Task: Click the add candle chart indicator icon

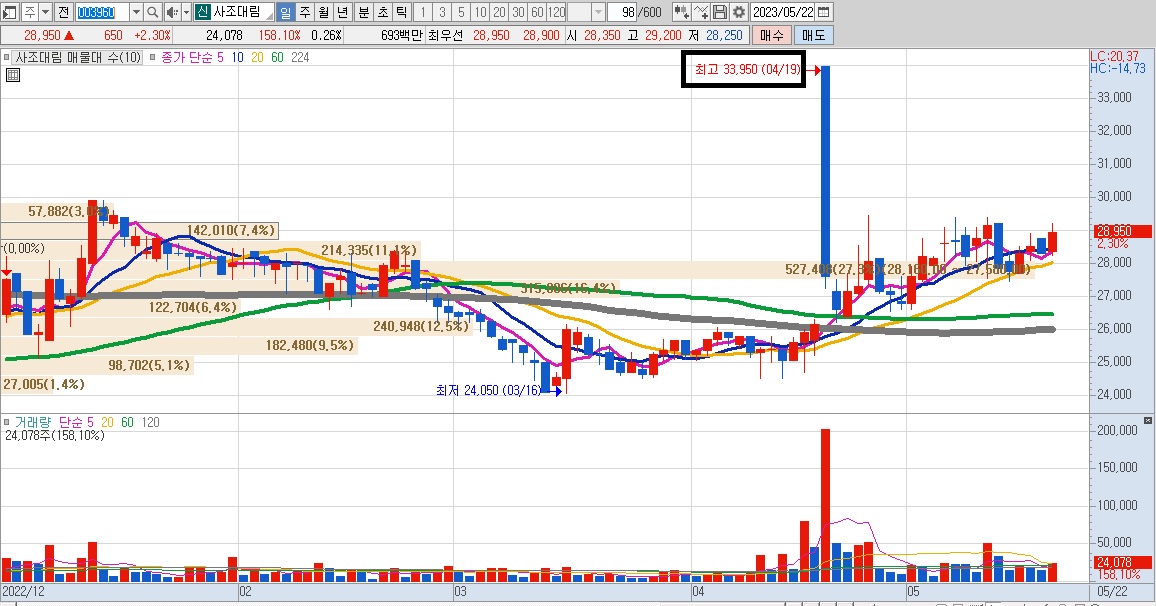Action: pos(682,12)
